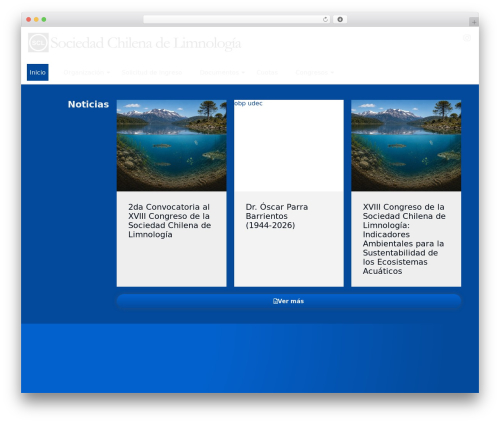Screen dimensions: 500x423
Task: Open the Inicio menu item
Action: [38, 72]
